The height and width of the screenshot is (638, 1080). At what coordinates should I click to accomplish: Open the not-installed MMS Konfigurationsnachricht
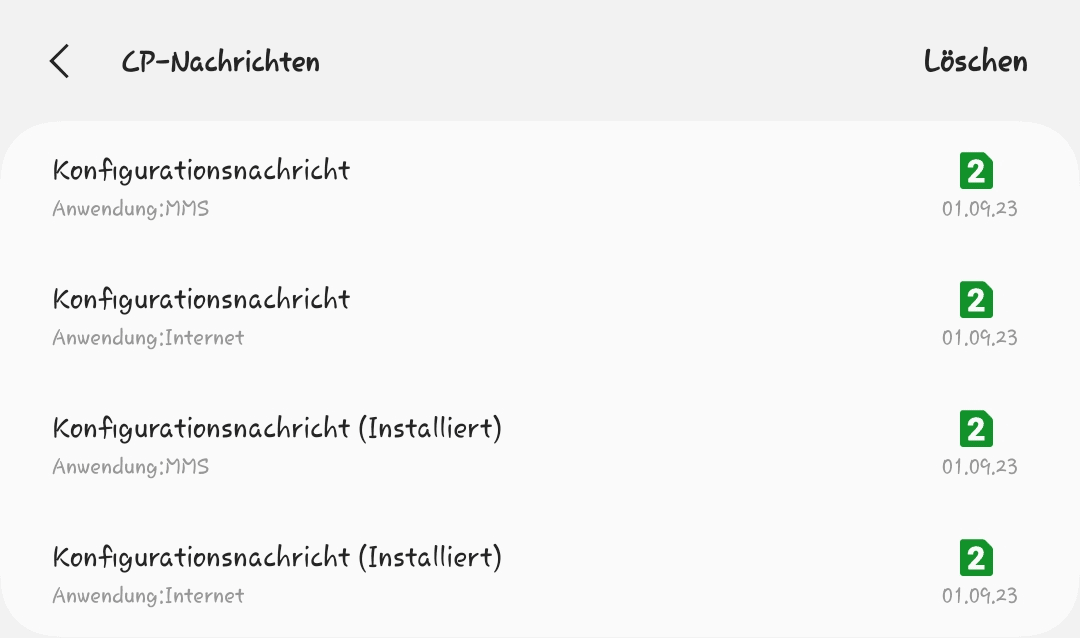click(x=201, y=170)
